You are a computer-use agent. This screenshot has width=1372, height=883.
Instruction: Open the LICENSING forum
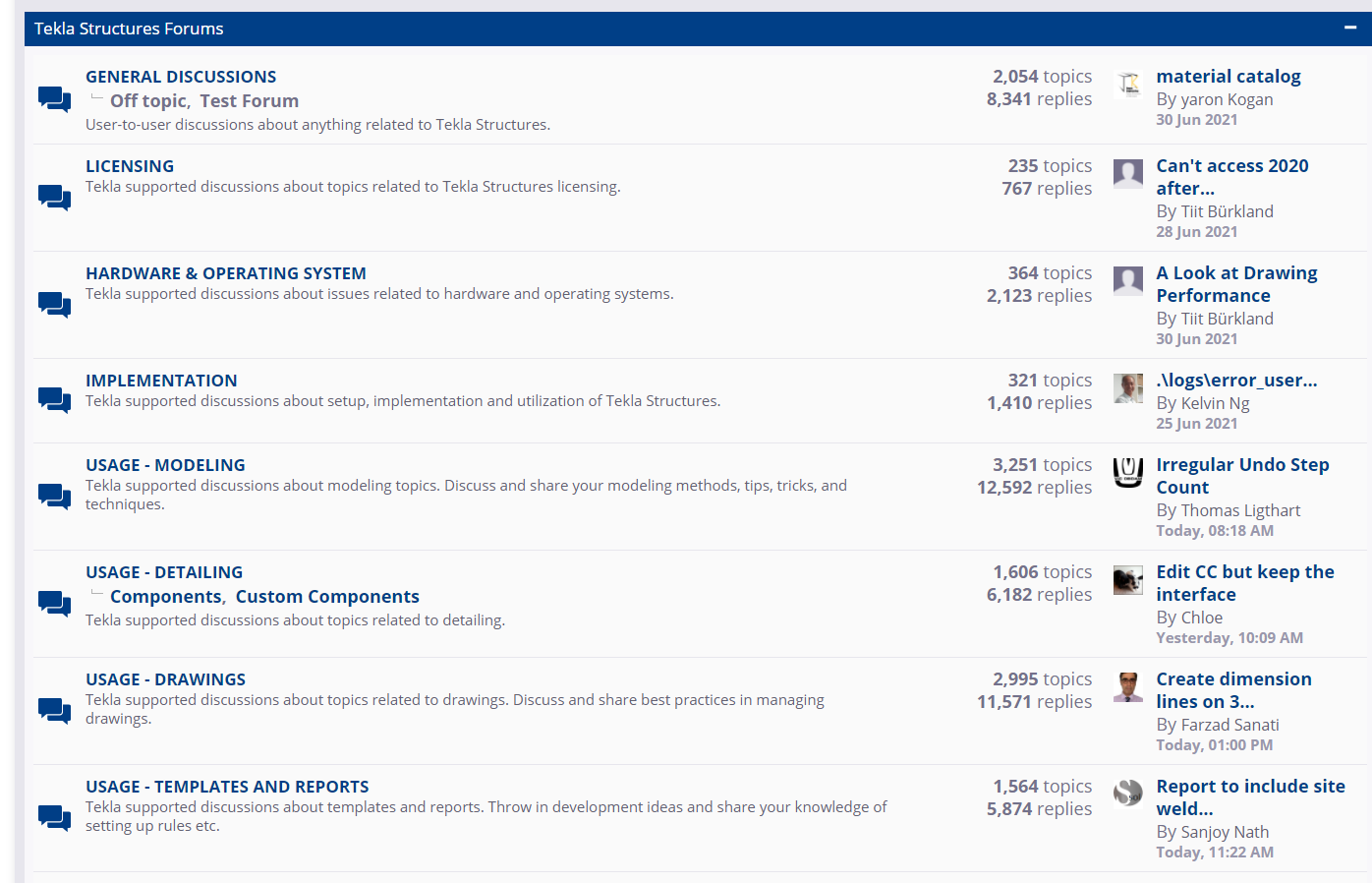[130, 166]
